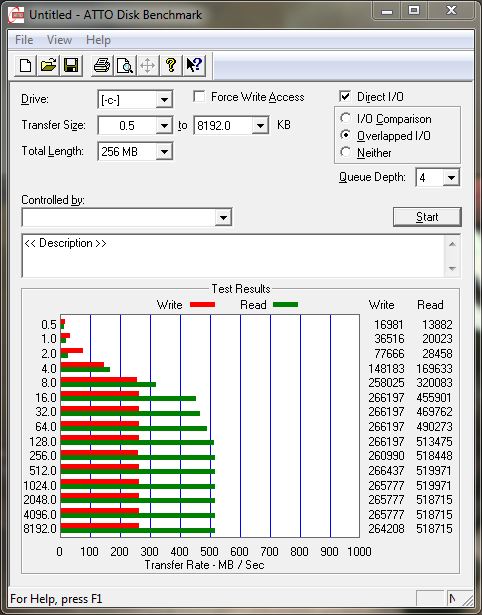Open the File menu
This screenshot has width=482, height=615.
(x=24, y=40)
